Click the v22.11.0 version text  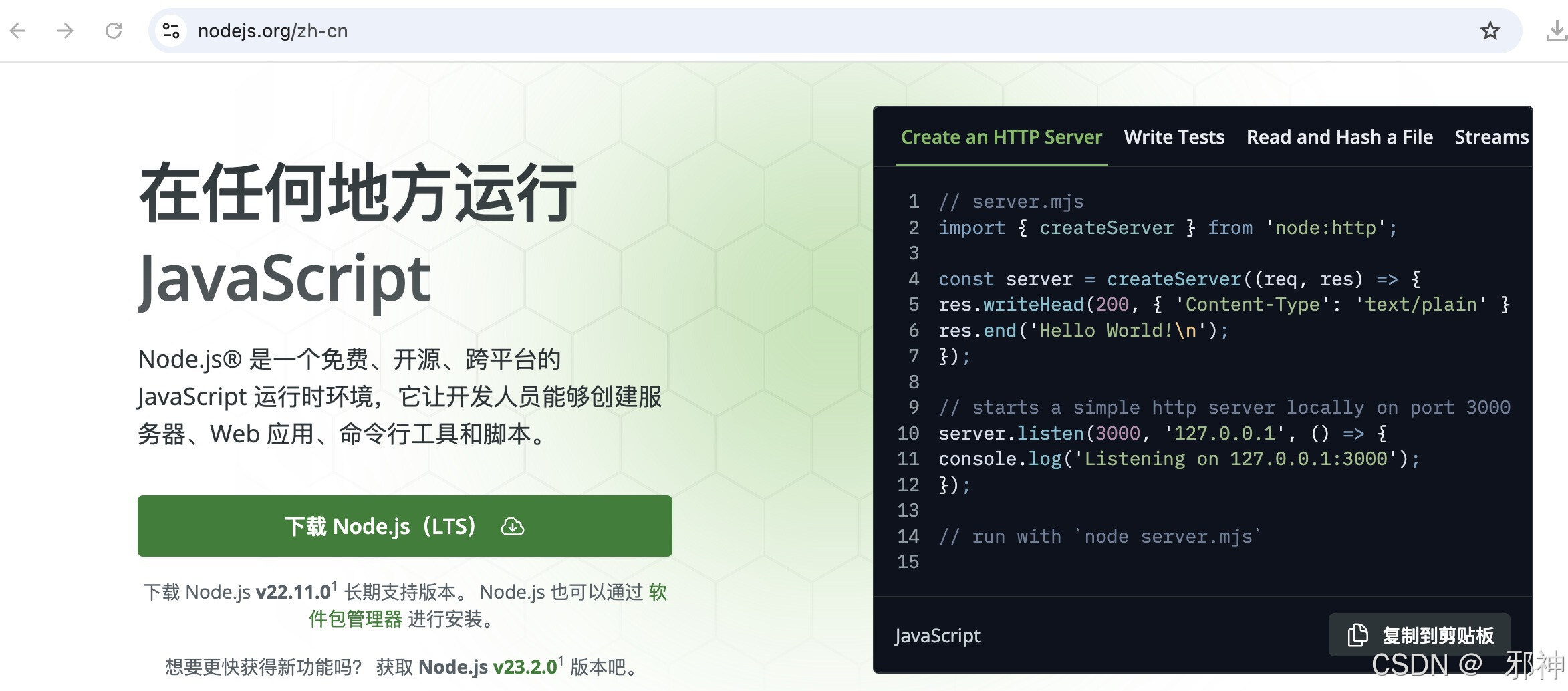[x=293, y=592]
